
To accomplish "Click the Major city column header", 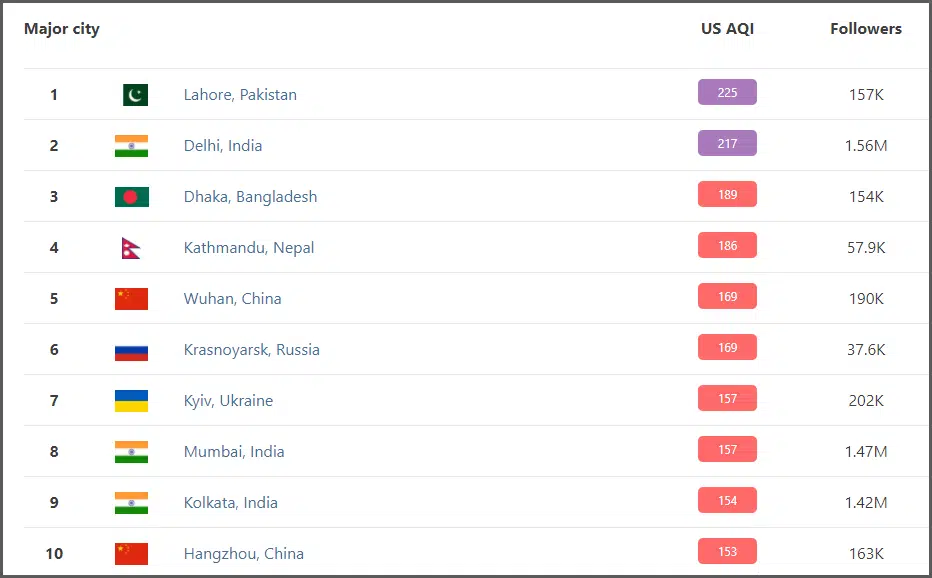I will pyautogui.click(x=62, y=29).
